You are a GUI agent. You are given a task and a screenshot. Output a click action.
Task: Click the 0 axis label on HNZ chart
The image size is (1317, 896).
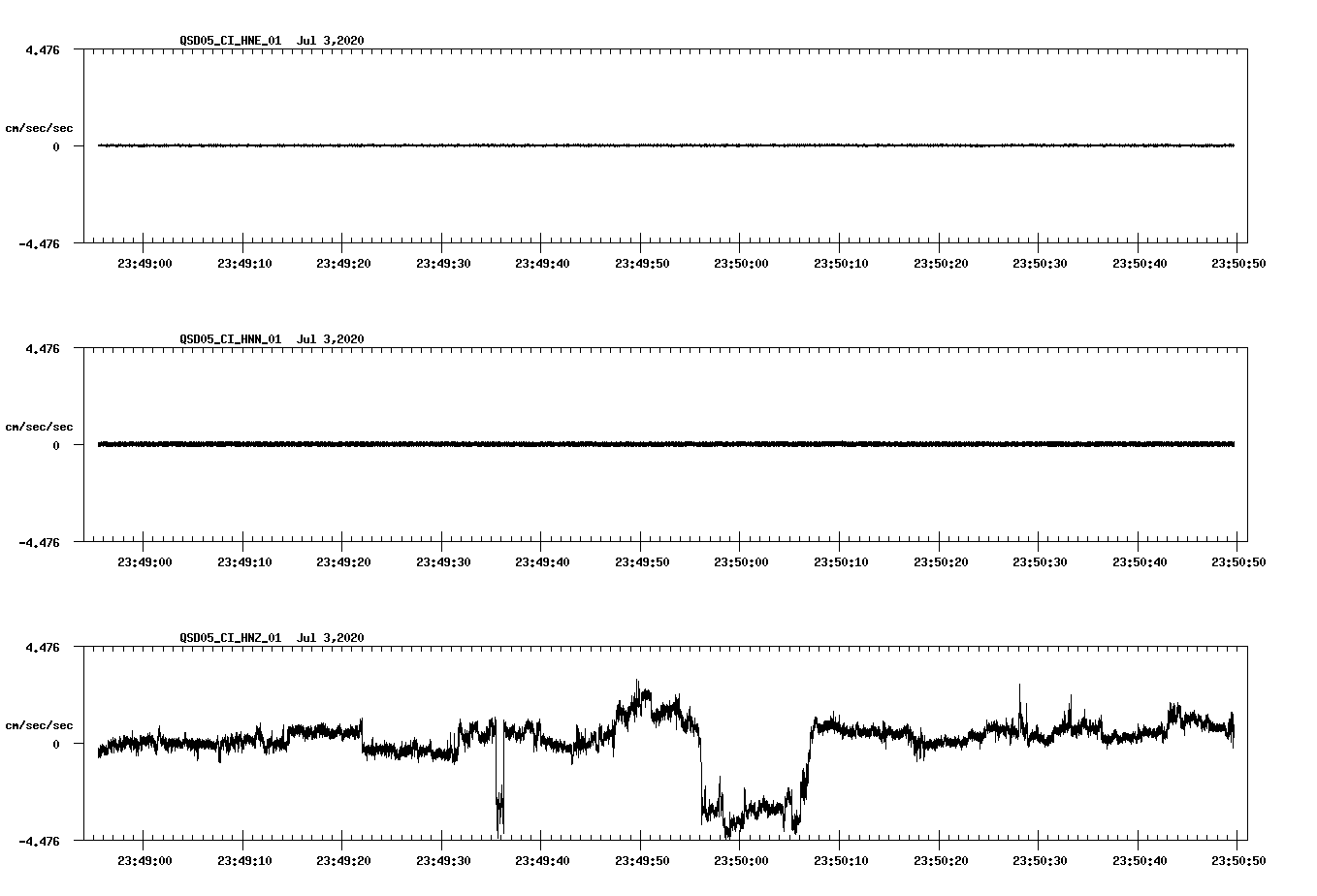56,744
